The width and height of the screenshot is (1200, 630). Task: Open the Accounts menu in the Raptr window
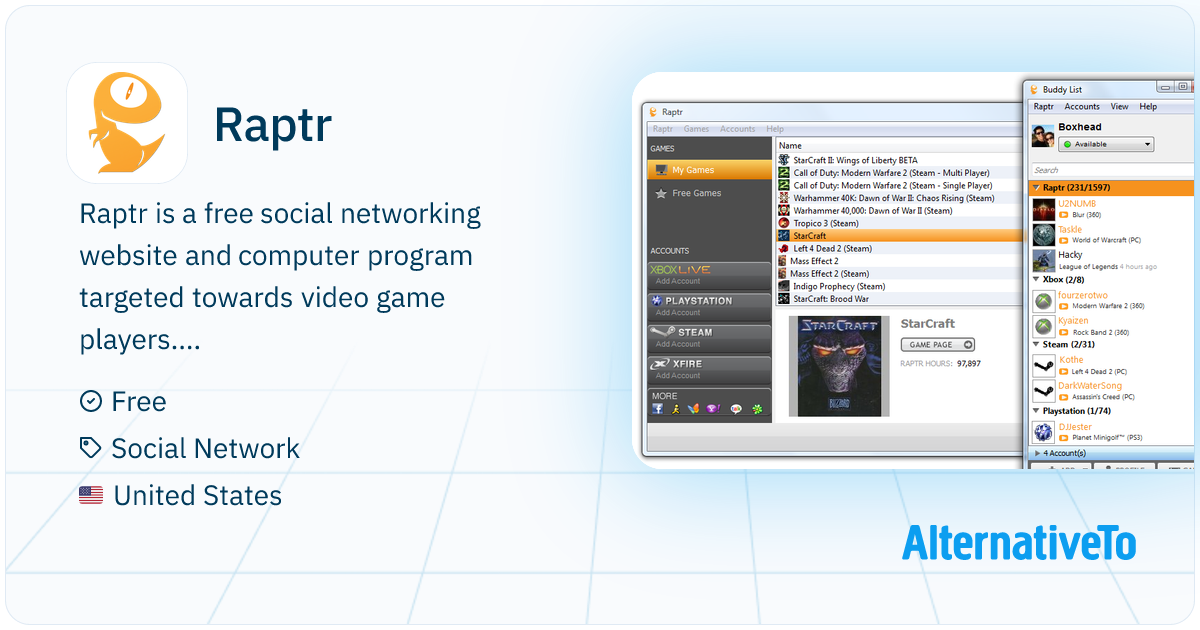738,129
